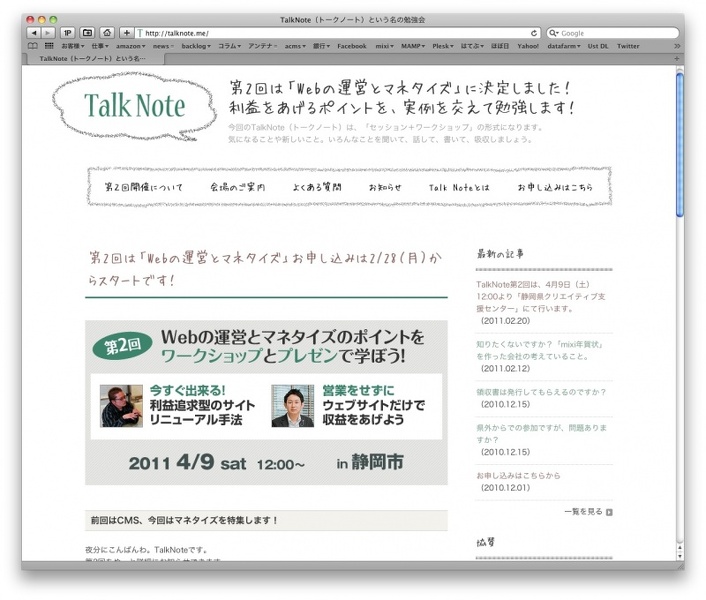Click the plus Add Bookmark button

click(x=127, y=33)
